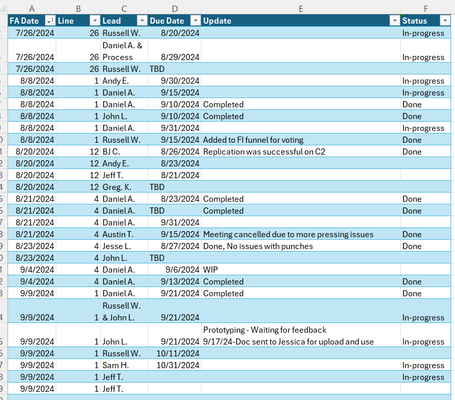Select line cell '12' for Greg. K.
Viewport: 455px width, 400px height.
[x=78, y=187]
